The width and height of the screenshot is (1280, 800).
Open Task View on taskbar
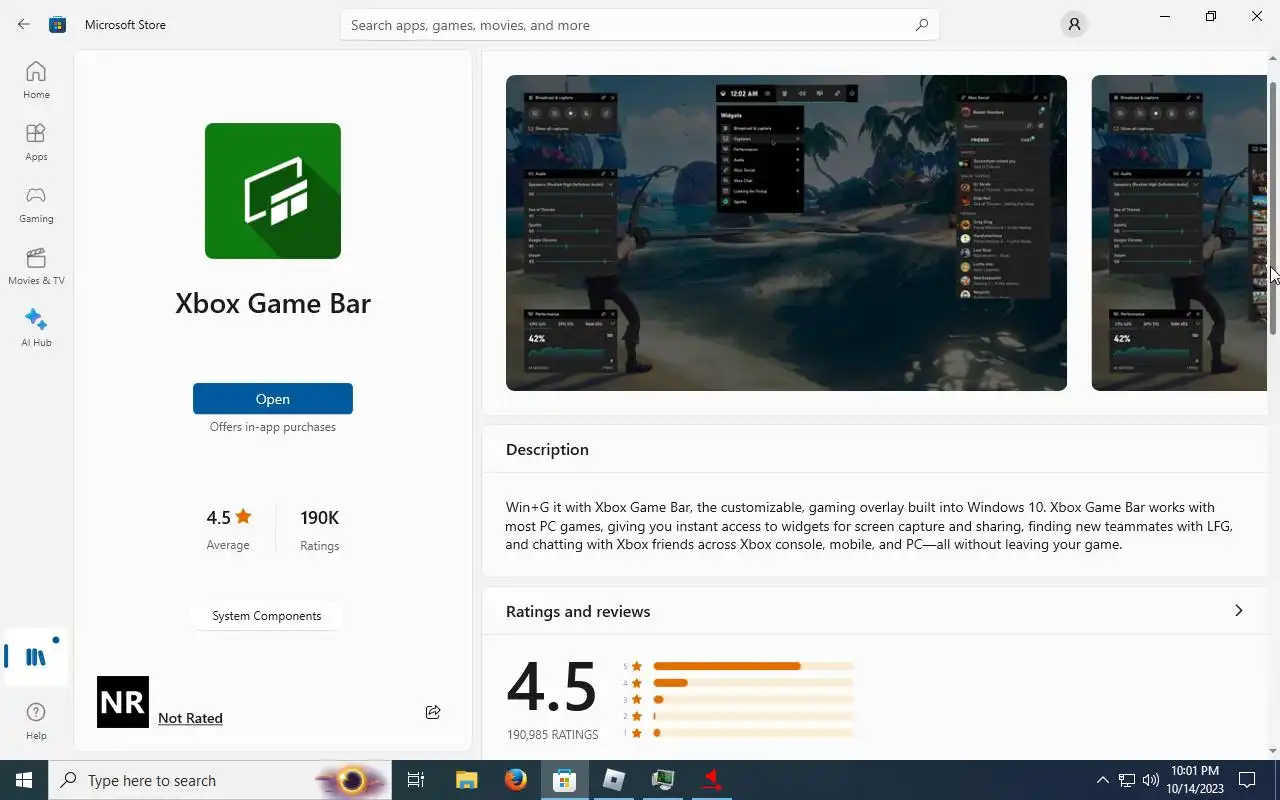tap(416, 780)
